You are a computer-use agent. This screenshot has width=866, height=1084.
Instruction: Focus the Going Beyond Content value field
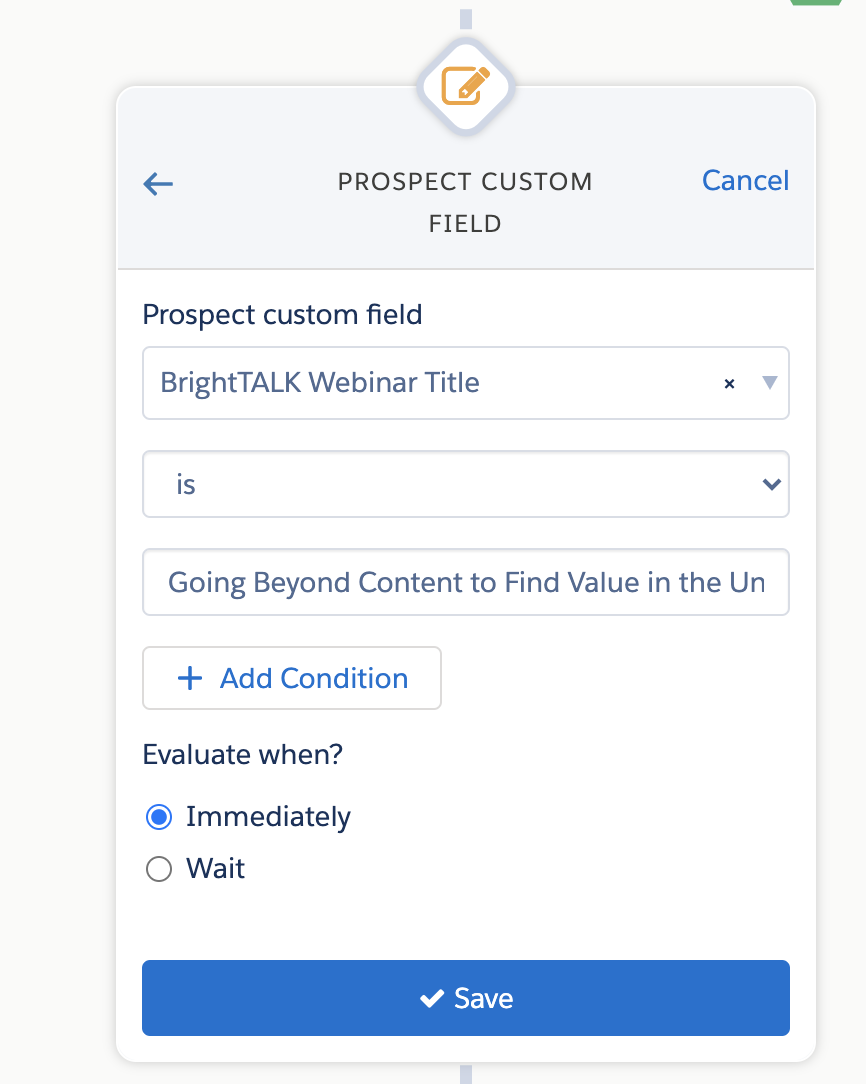tap(466, 582)
